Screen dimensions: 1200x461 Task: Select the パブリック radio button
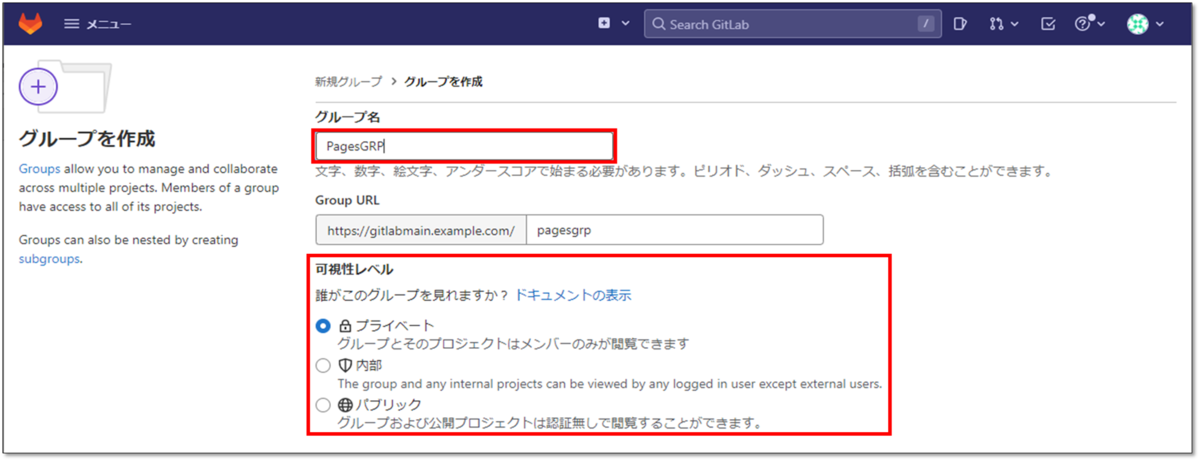click(323, 405)
